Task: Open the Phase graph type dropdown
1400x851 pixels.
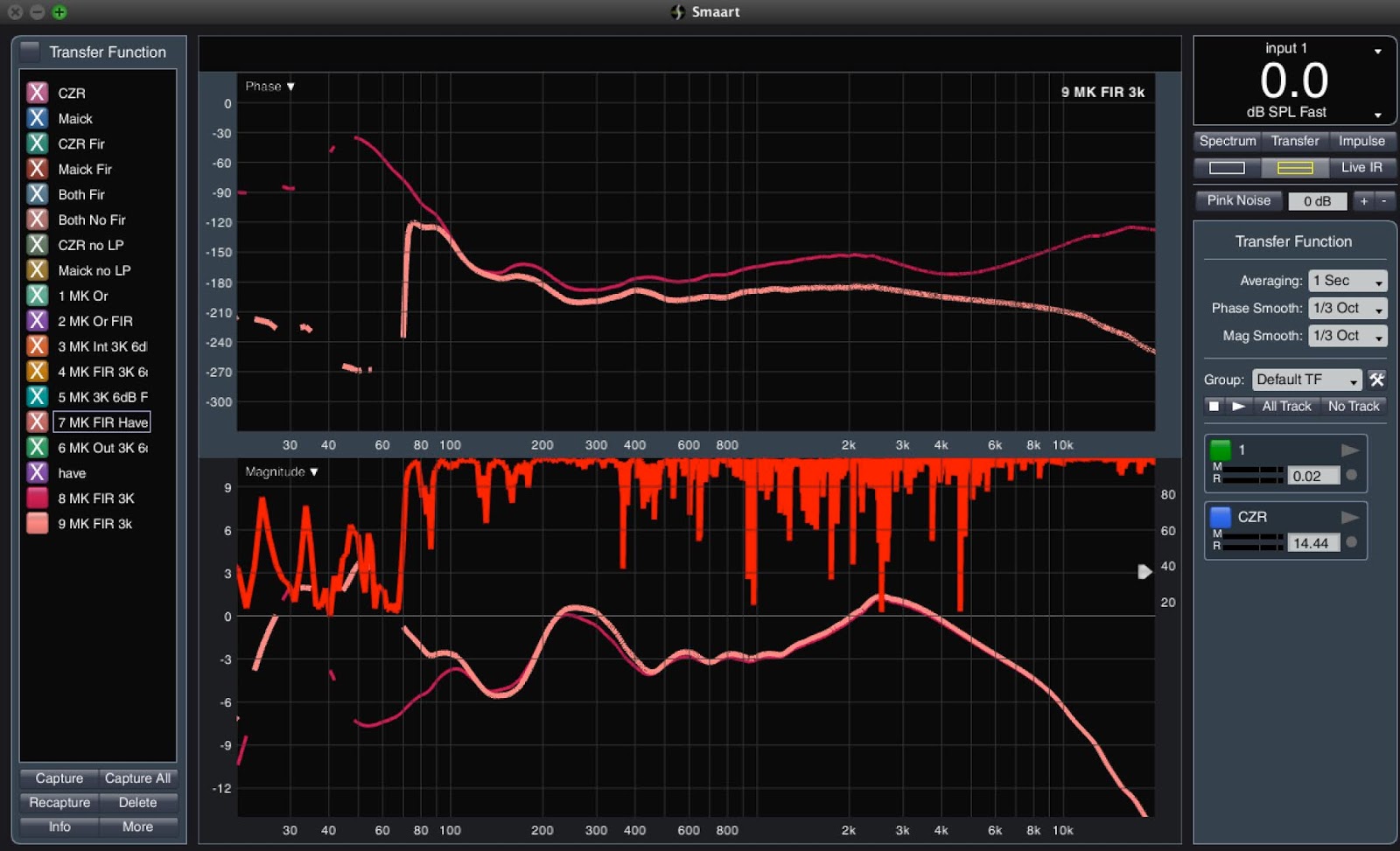Action: 269,87
